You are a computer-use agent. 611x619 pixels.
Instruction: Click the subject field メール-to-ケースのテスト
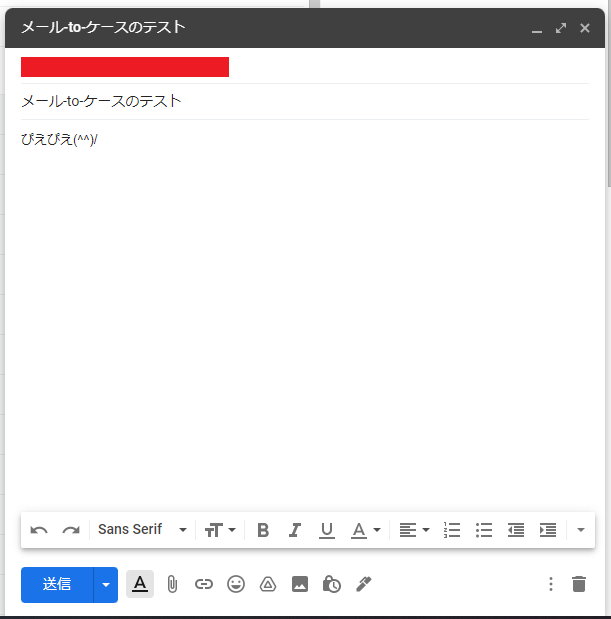coord(305,101)
